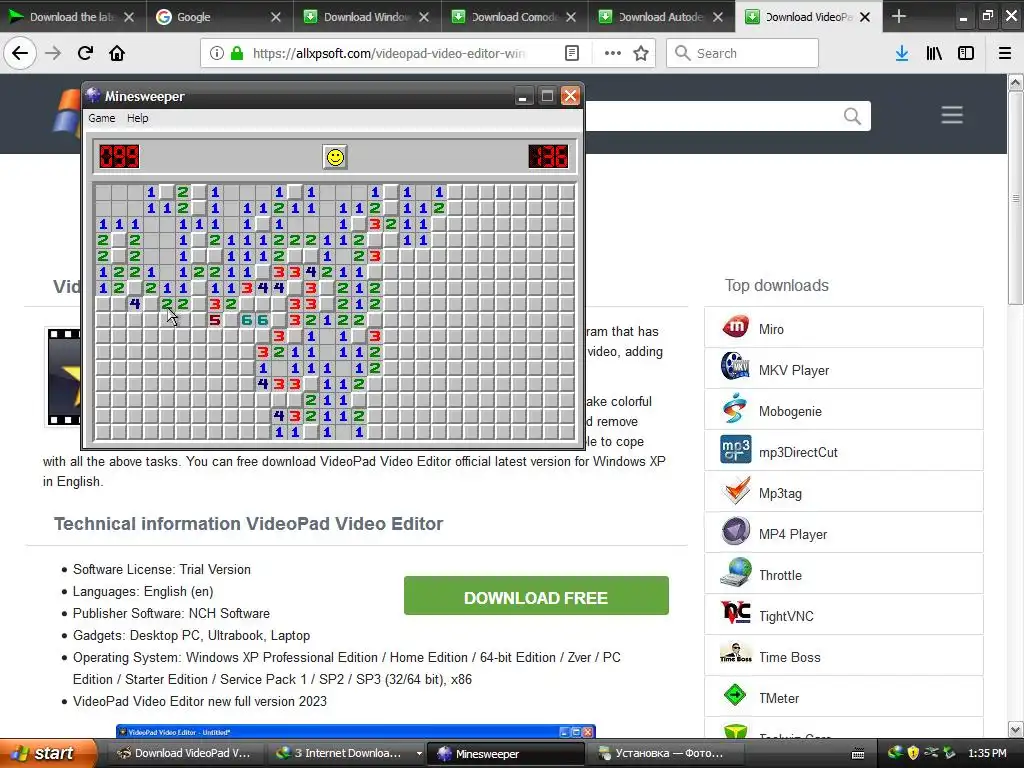The width and height of the screenshot is (1024, 768).
Task: Open the Mp3tag link
Action: pyautogui.click(x=780, y=494)
